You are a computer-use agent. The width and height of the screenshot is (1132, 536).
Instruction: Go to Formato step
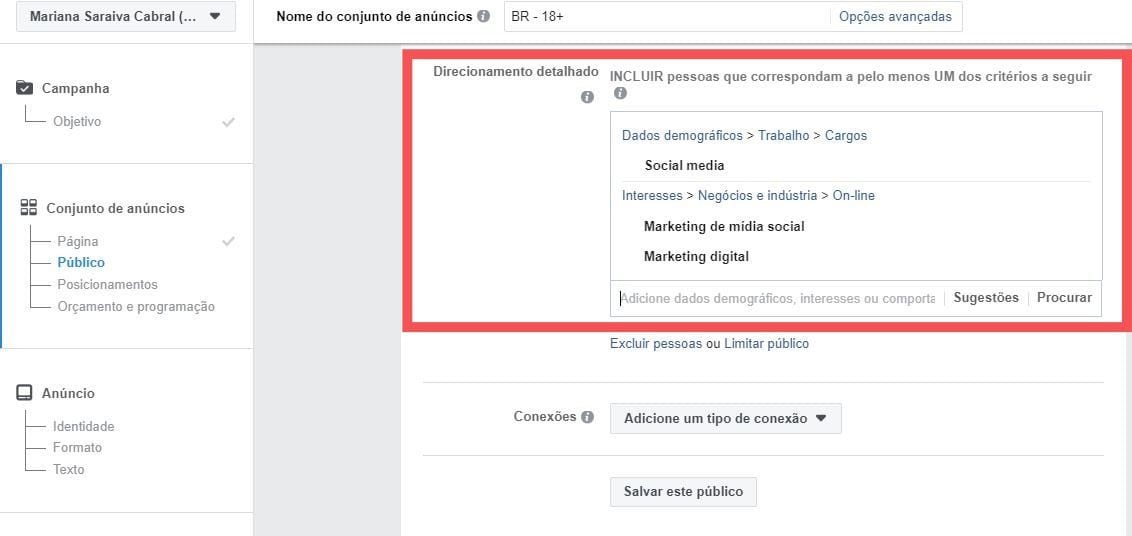(77, 447)
